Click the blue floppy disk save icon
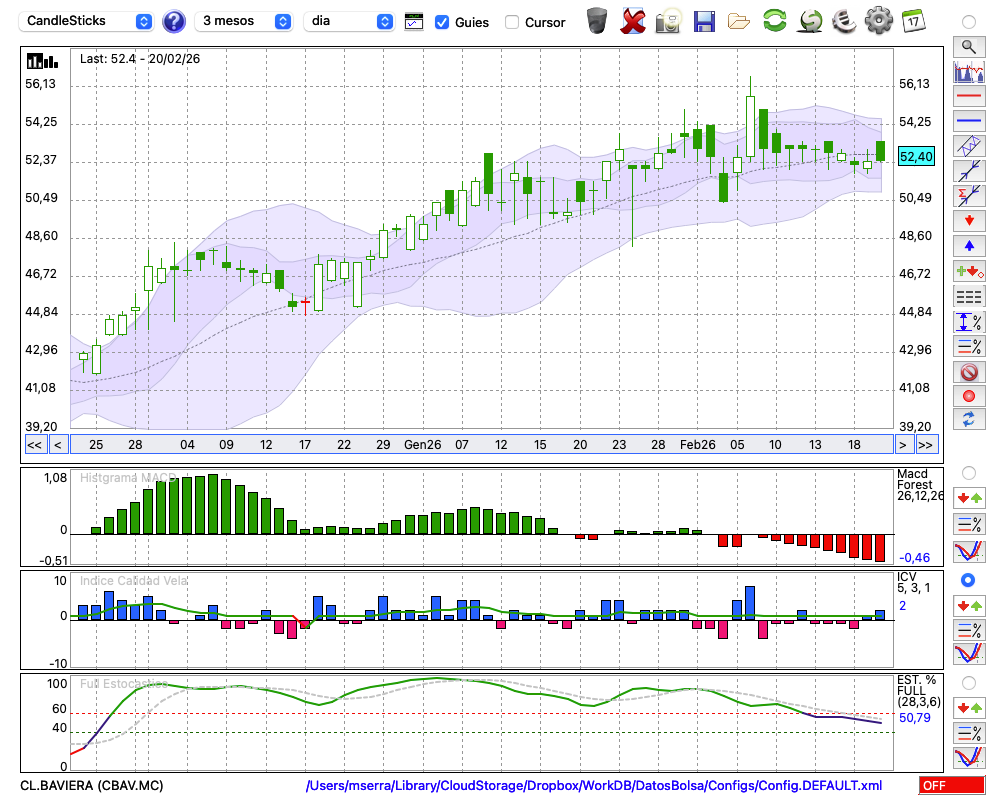Screen dimensions: 1000x800 pos(704,20)
